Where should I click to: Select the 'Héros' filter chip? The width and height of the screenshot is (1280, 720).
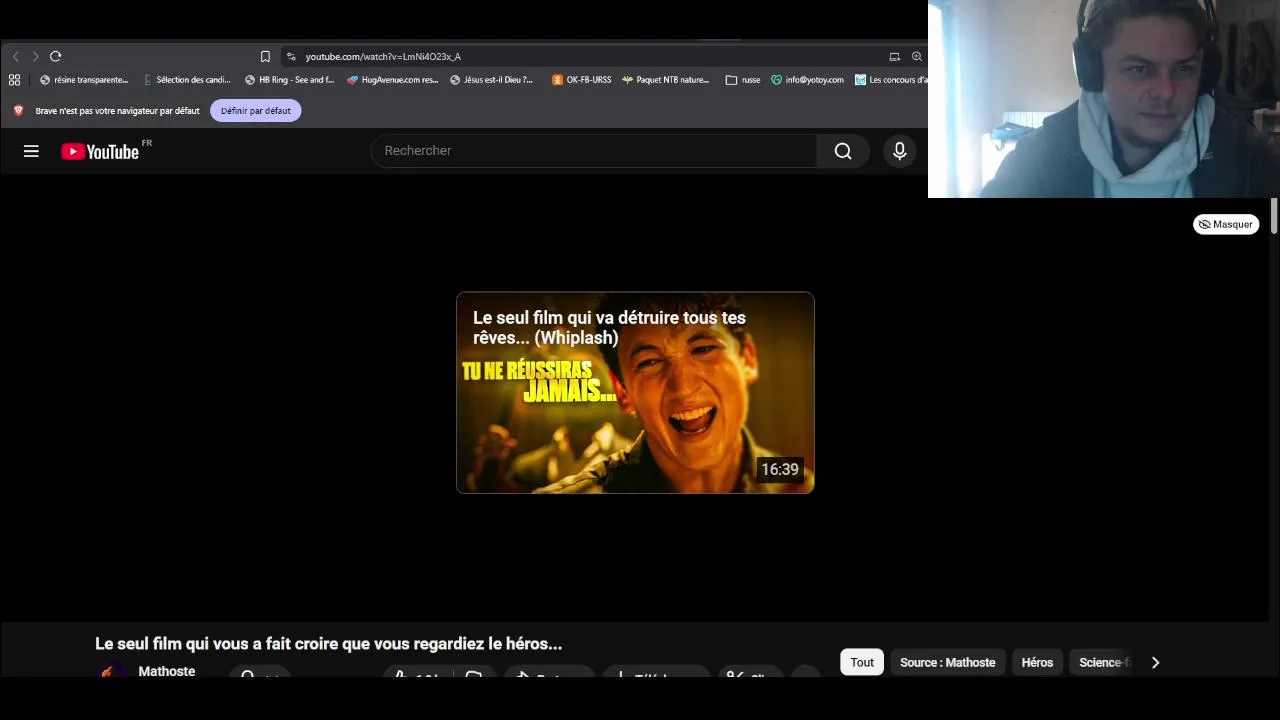point(1037,662)
